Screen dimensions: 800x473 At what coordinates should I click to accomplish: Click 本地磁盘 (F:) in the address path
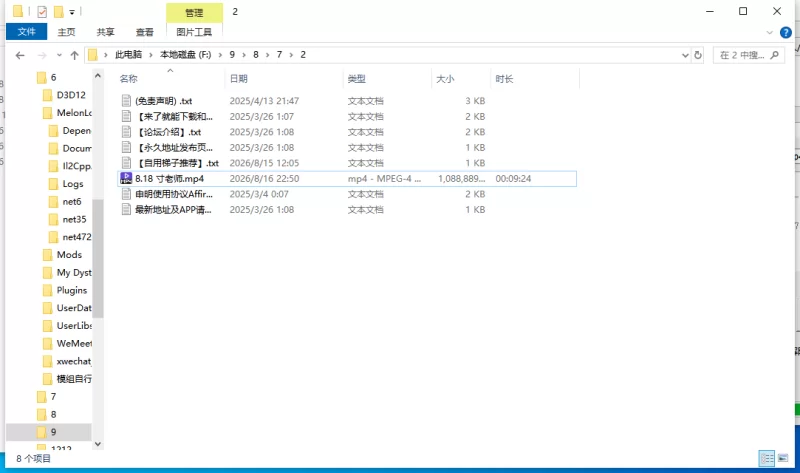coord(186,55)
